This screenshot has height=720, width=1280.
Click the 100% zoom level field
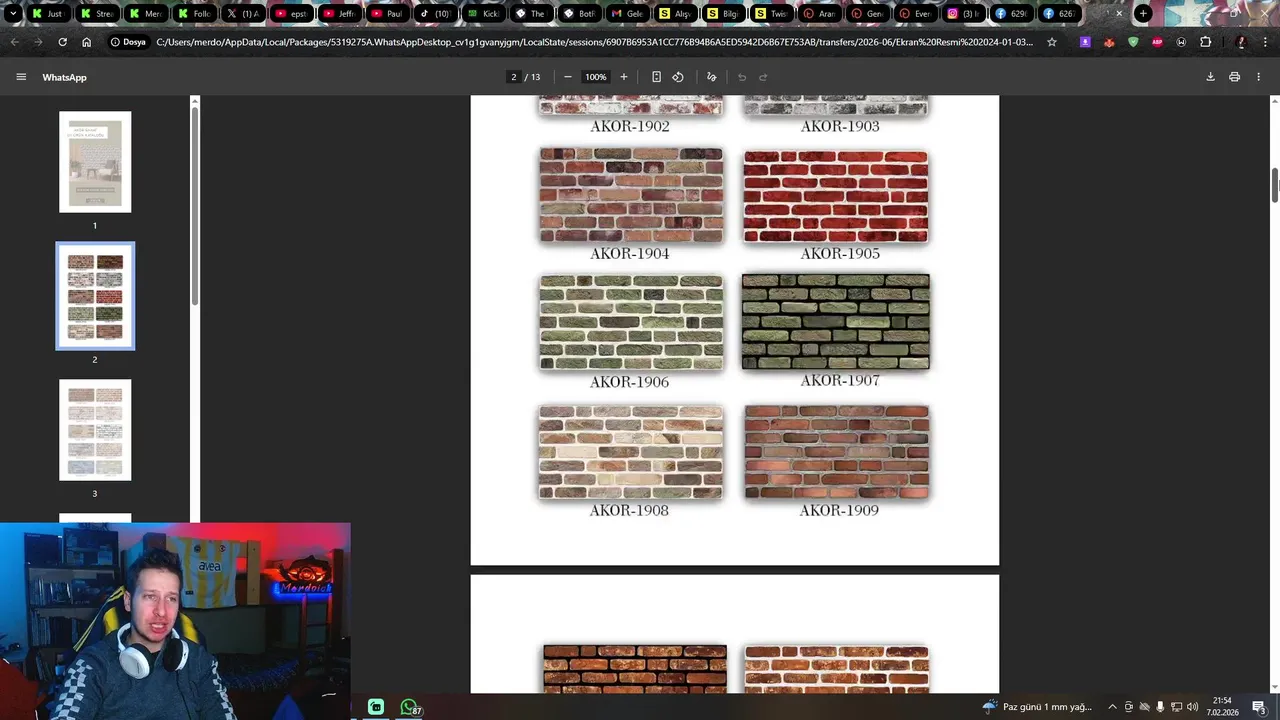coord(596,77)
